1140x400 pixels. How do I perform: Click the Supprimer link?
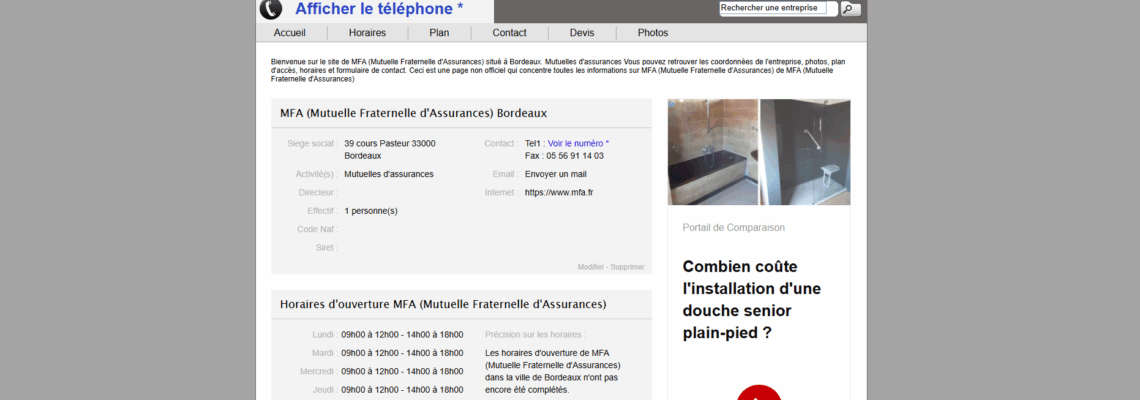point(628,267)
